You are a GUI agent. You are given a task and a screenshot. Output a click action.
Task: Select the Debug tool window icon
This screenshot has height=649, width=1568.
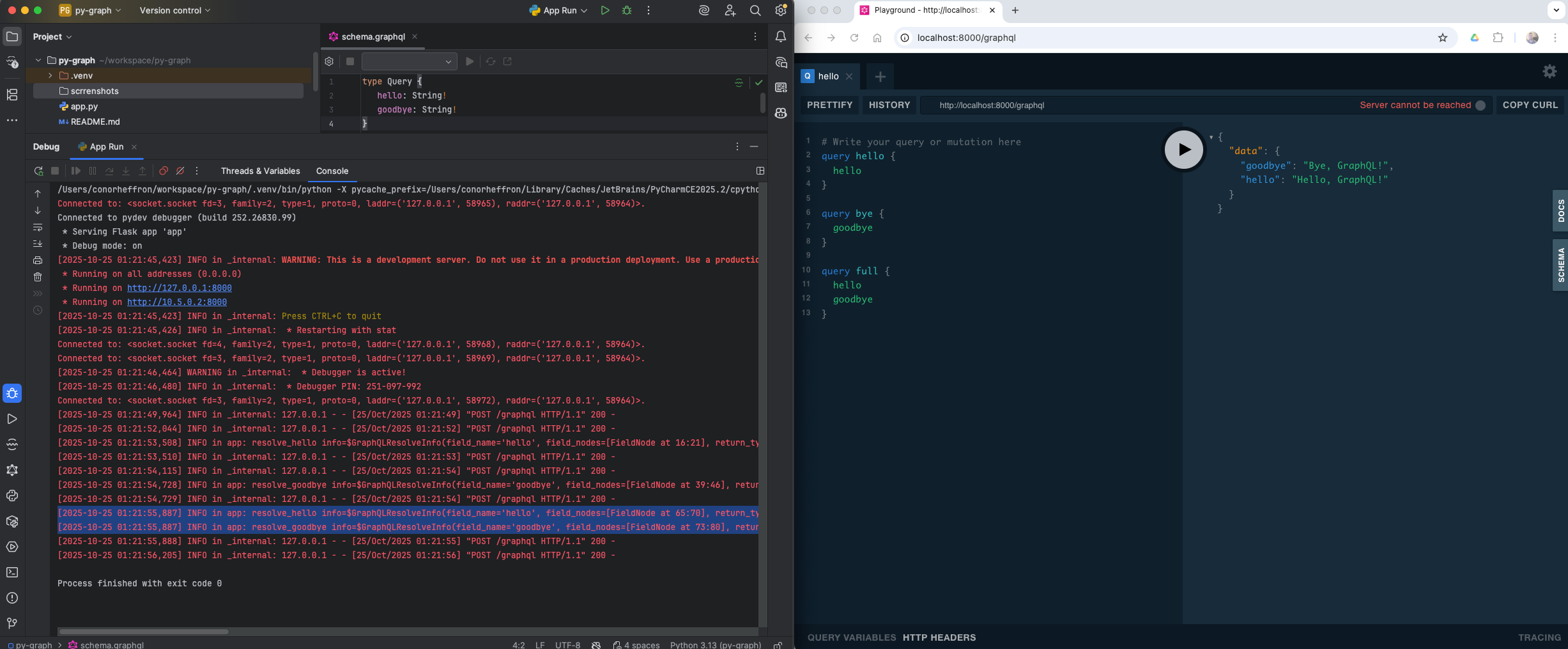click(12, 393)
